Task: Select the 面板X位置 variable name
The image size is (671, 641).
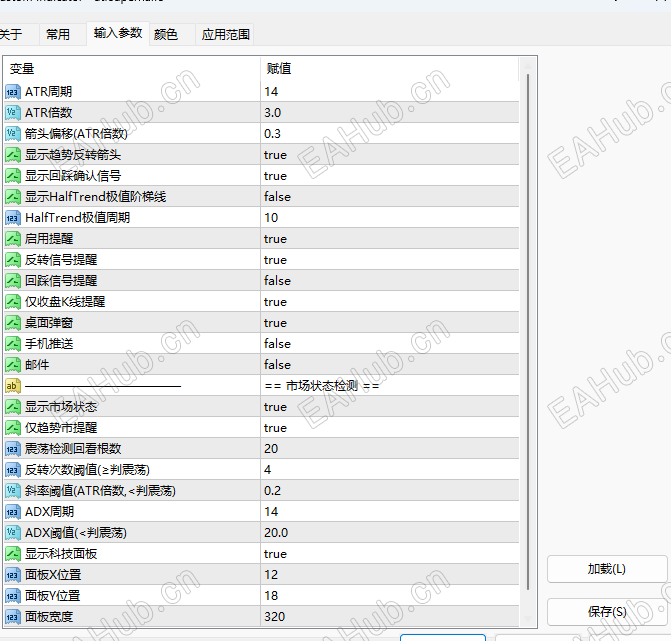Action: pos(53,575)
